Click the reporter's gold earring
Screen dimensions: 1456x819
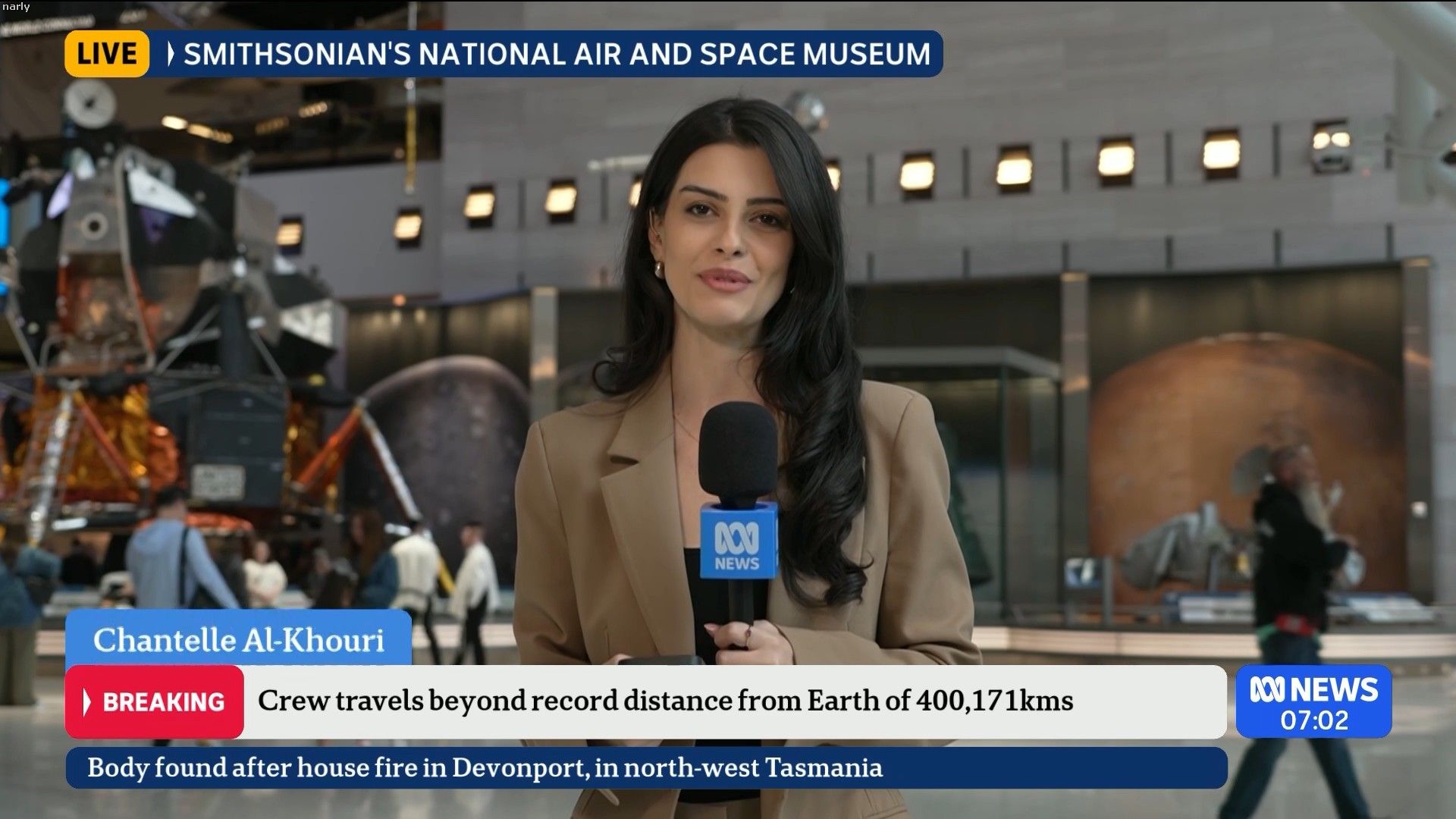click(658, 268)
